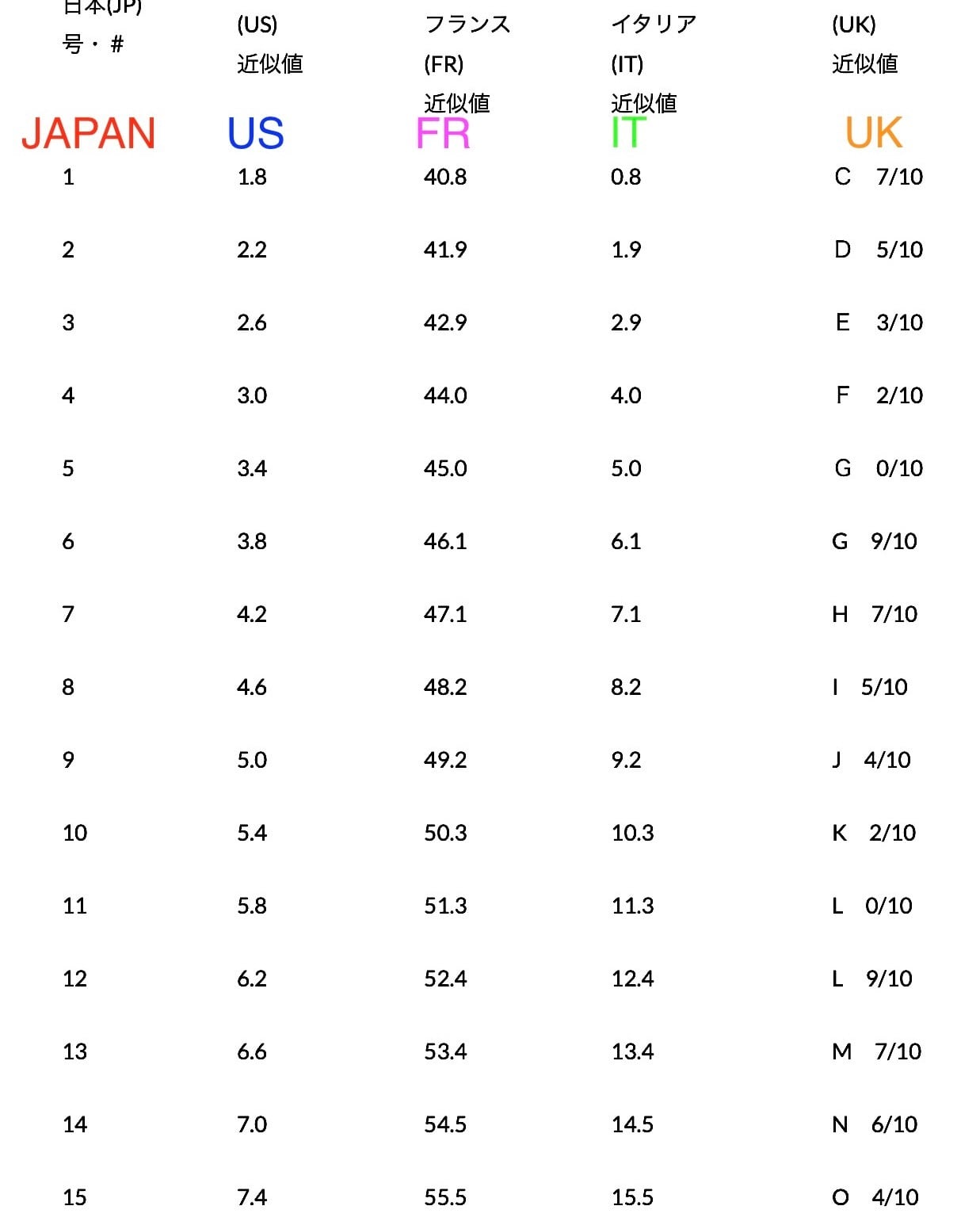Click the pink FR column heading
The height and width of the screenshot is (1225, 980).
coord(443,133)
